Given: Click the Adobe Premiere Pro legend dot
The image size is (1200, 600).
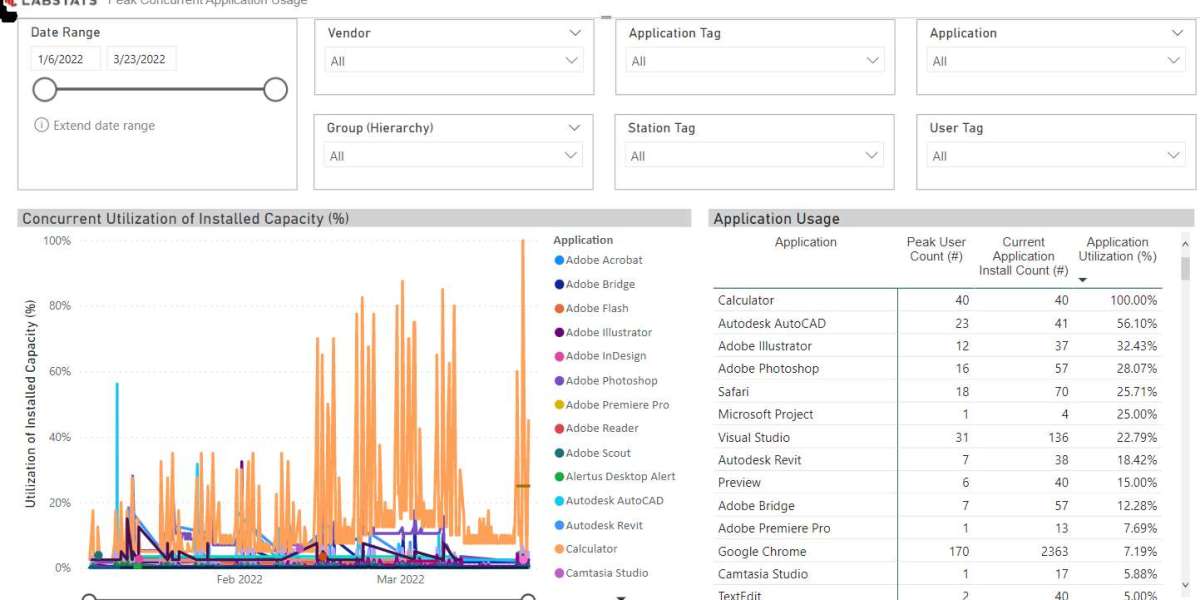Looking at the screenshot, I should pyautogui.click(x=560, y=404).
